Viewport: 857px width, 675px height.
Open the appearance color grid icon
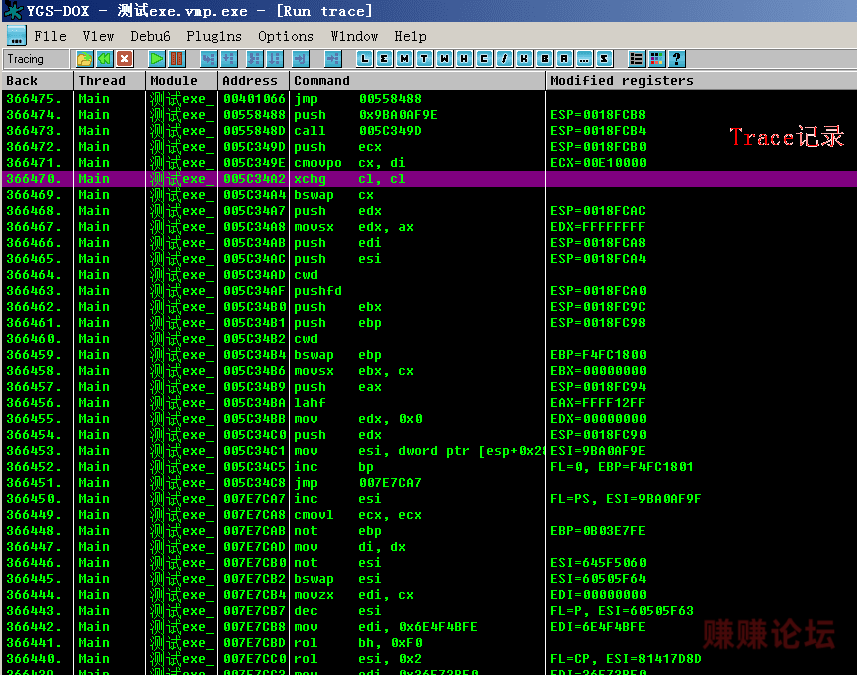click(656, 58)
